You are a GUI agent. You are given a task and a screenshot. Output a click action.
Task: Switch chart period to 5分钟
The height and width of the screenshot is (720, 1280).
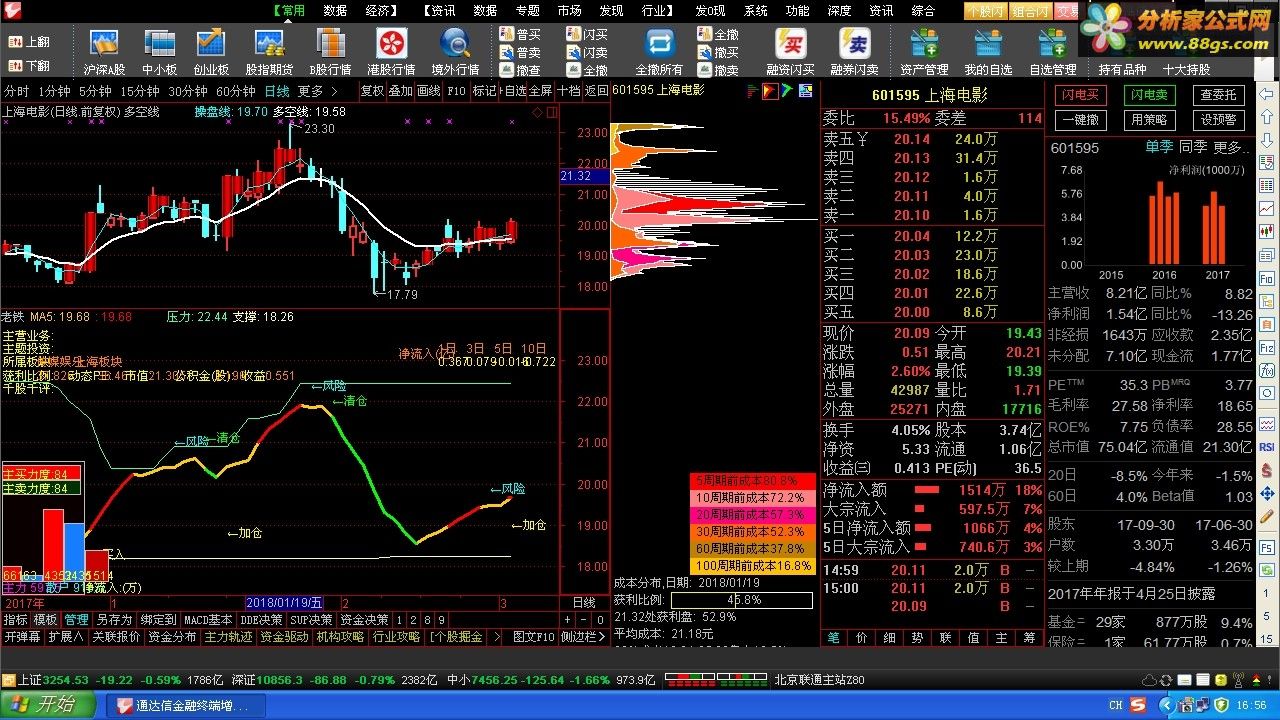[x=94, y=90]
